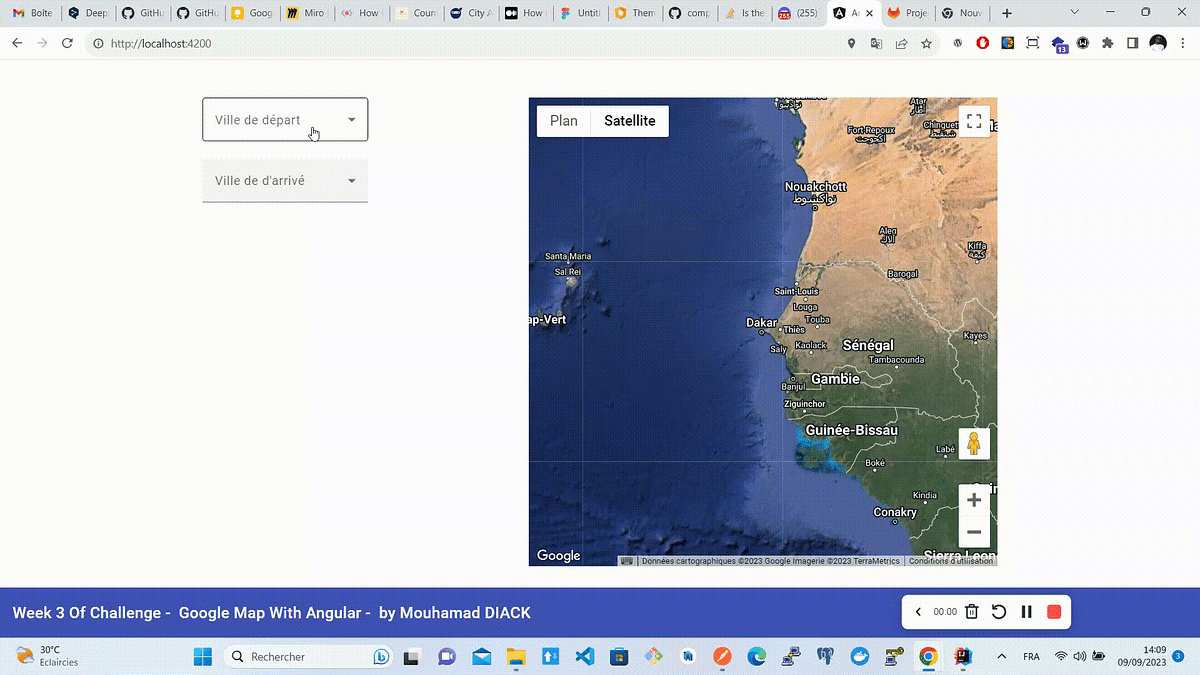1200x675 pixels.
Task: Select the Satellite map view
Action: pyautogui.click(x=630, y=120)
